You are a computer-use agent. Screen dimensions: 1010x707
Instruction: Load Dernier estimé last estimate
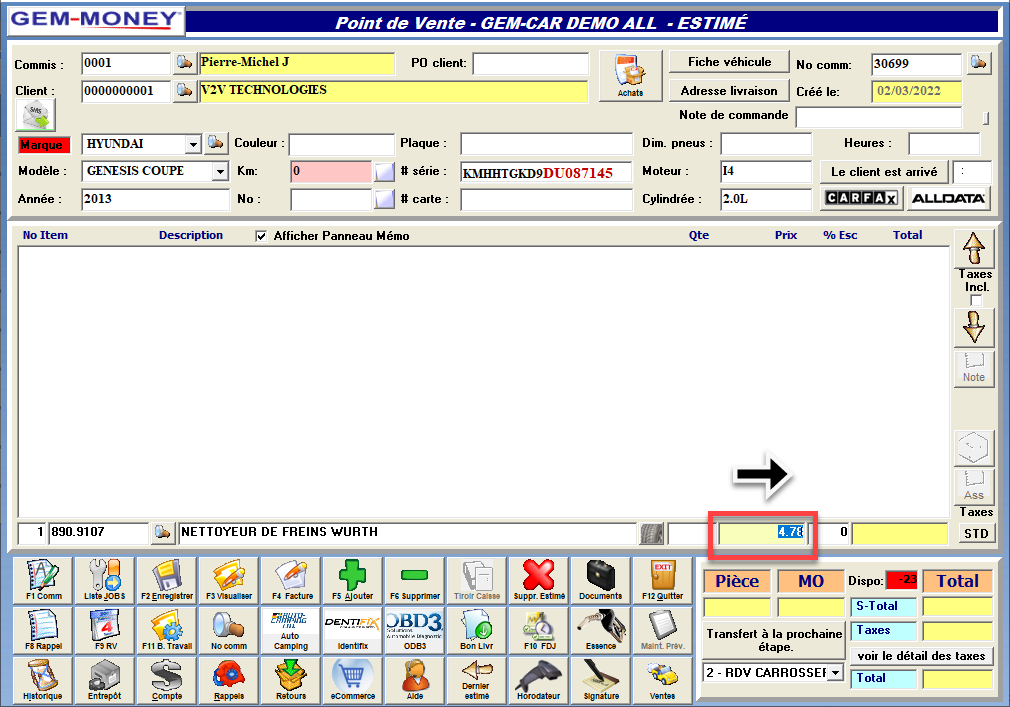[477, 680]
